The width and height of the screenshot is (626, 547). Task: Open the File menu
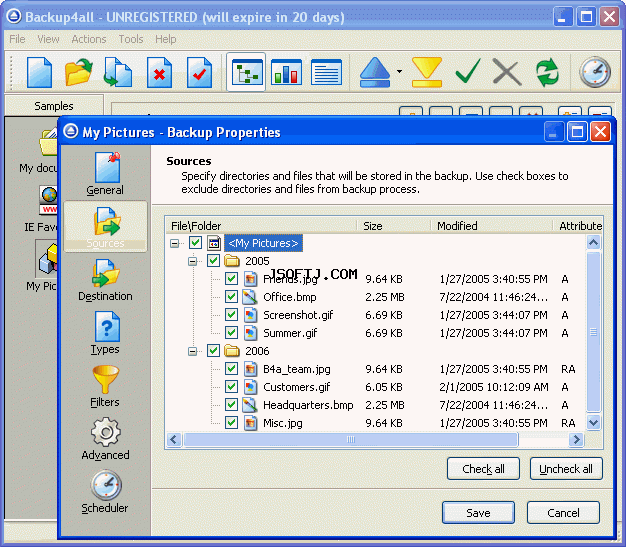tap(17, 39)
